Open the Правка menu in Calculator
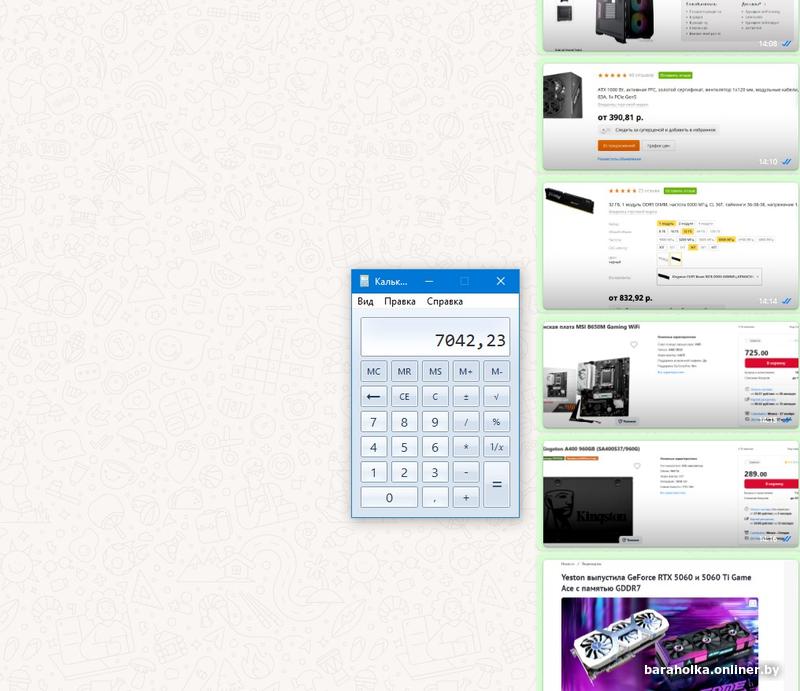Screen dimensions: 800x691 (399, 301)
